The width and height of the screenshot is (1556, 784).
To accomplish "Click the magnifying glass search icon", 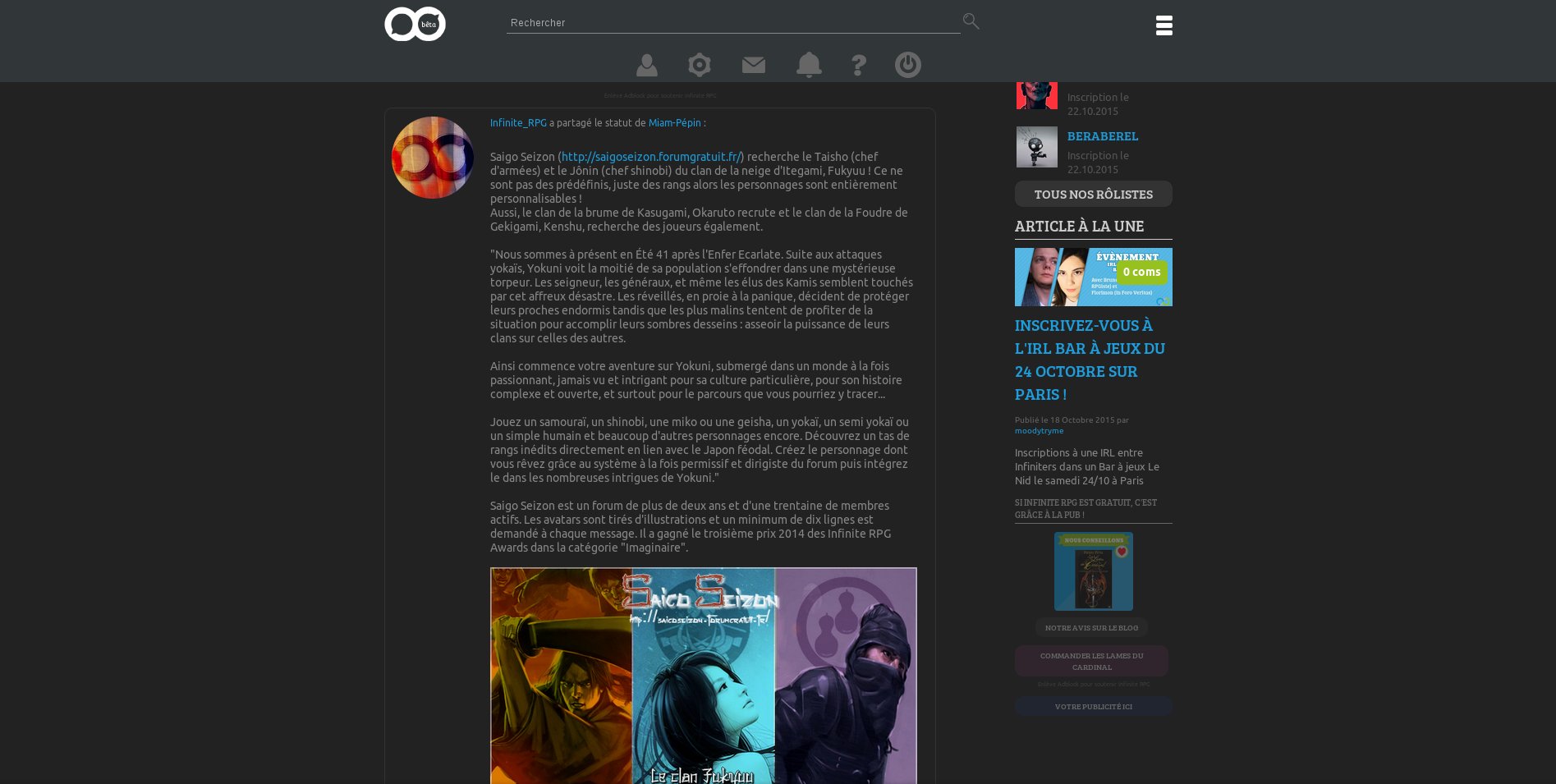I will pos(971,21).
